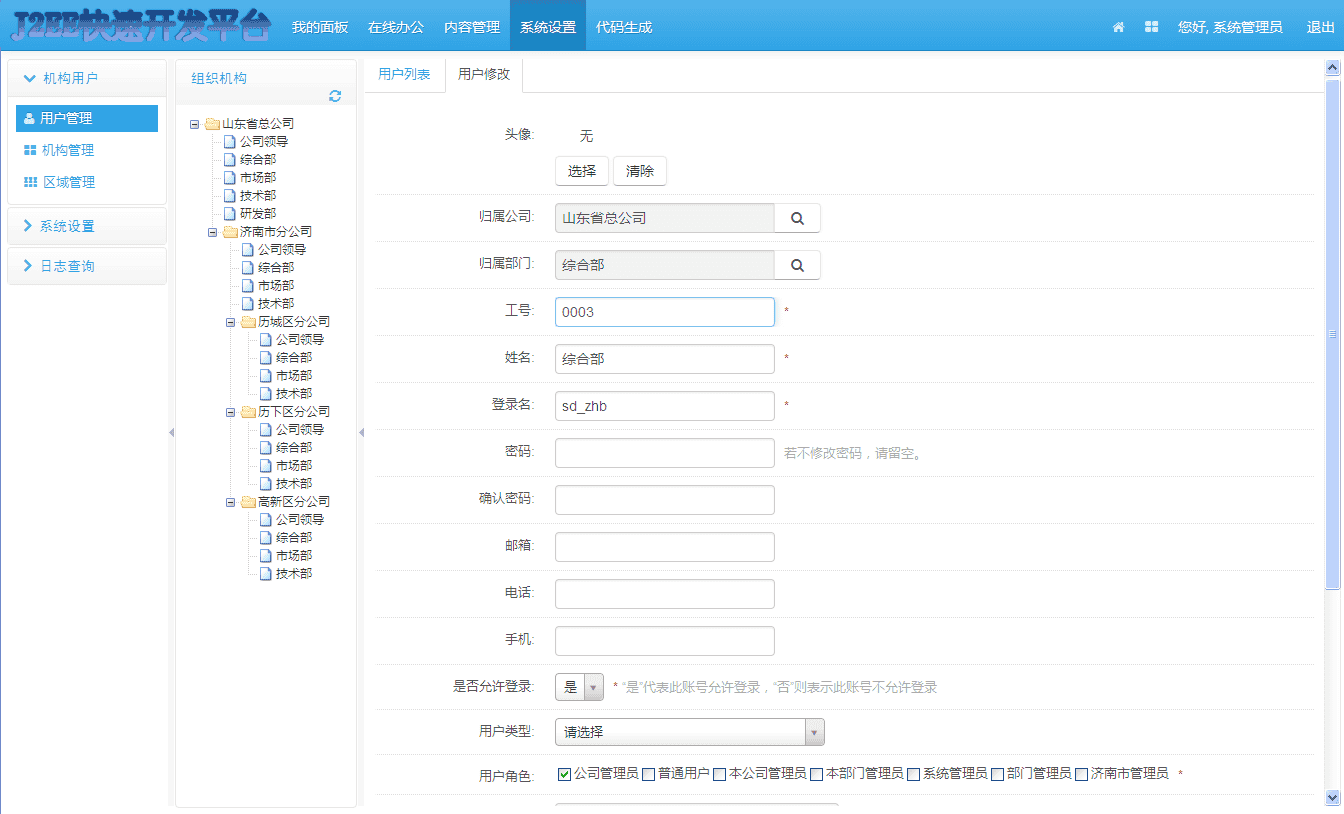Click inside the 邮箱 input field
1344x814 pixels.
click(664, 546)
